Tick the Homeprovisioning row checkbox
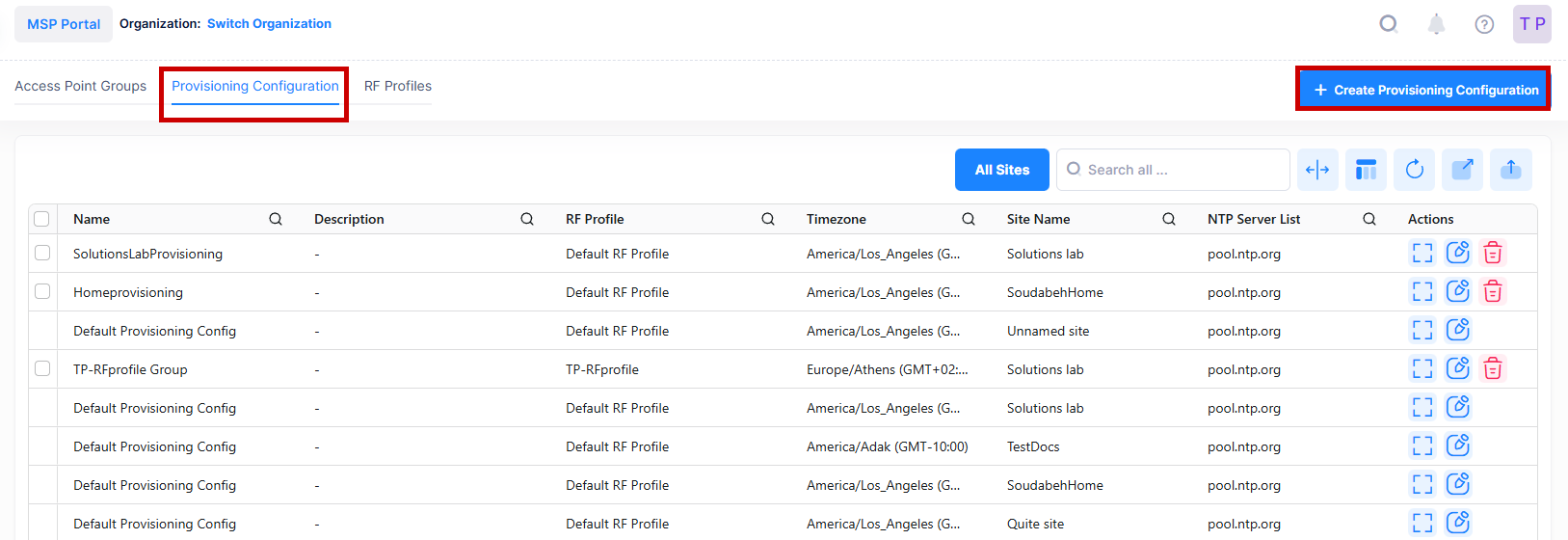 [42, 291]
